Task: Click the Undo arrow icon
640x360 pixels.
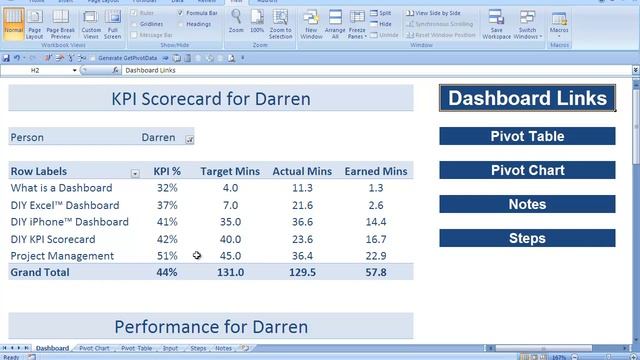Action: (x=17, y=58)
